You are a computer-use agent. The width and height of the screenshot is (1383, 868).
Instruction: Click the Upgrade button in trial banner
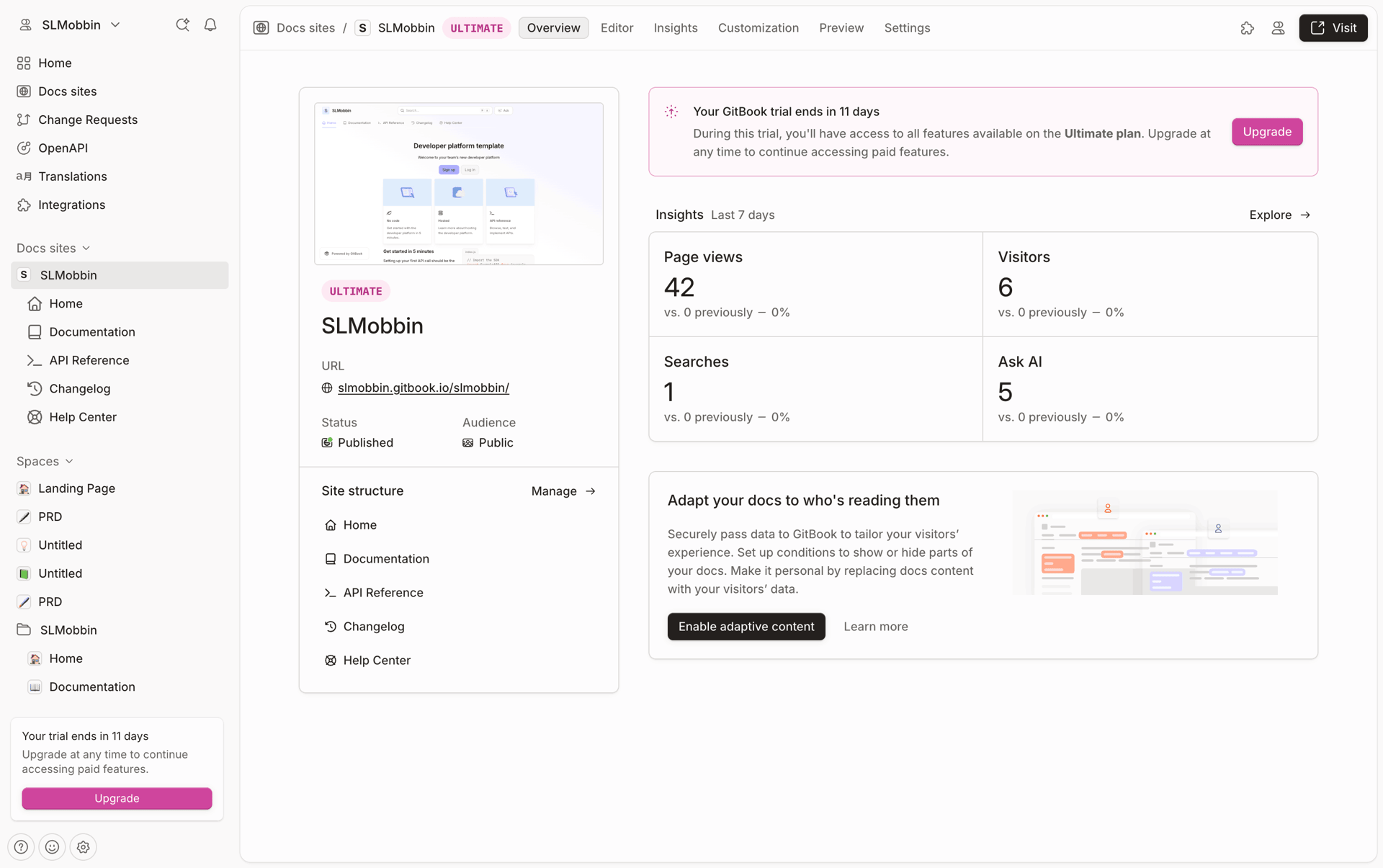[x=1266, y=132]
